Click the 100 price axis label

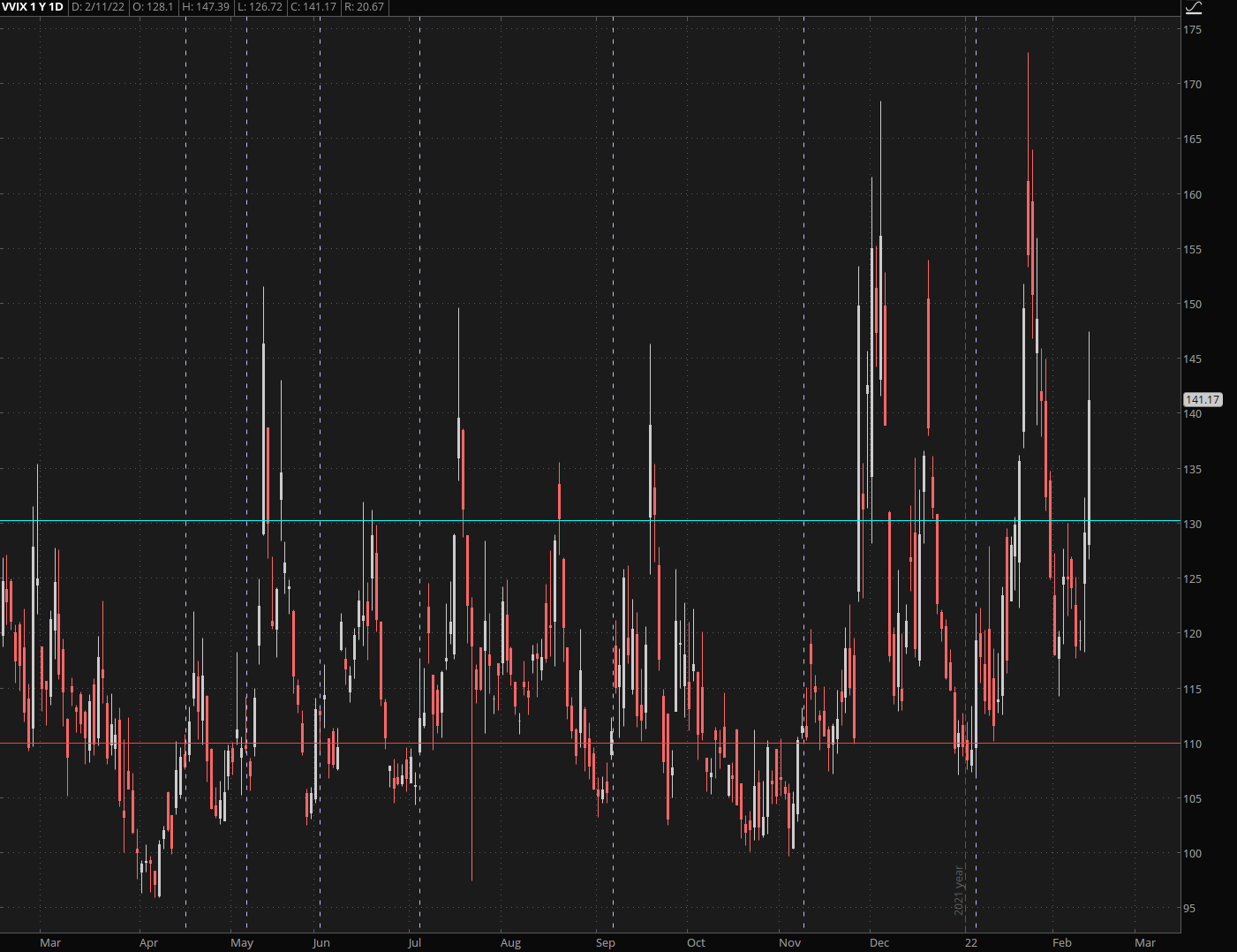(x=1193, y=854)
